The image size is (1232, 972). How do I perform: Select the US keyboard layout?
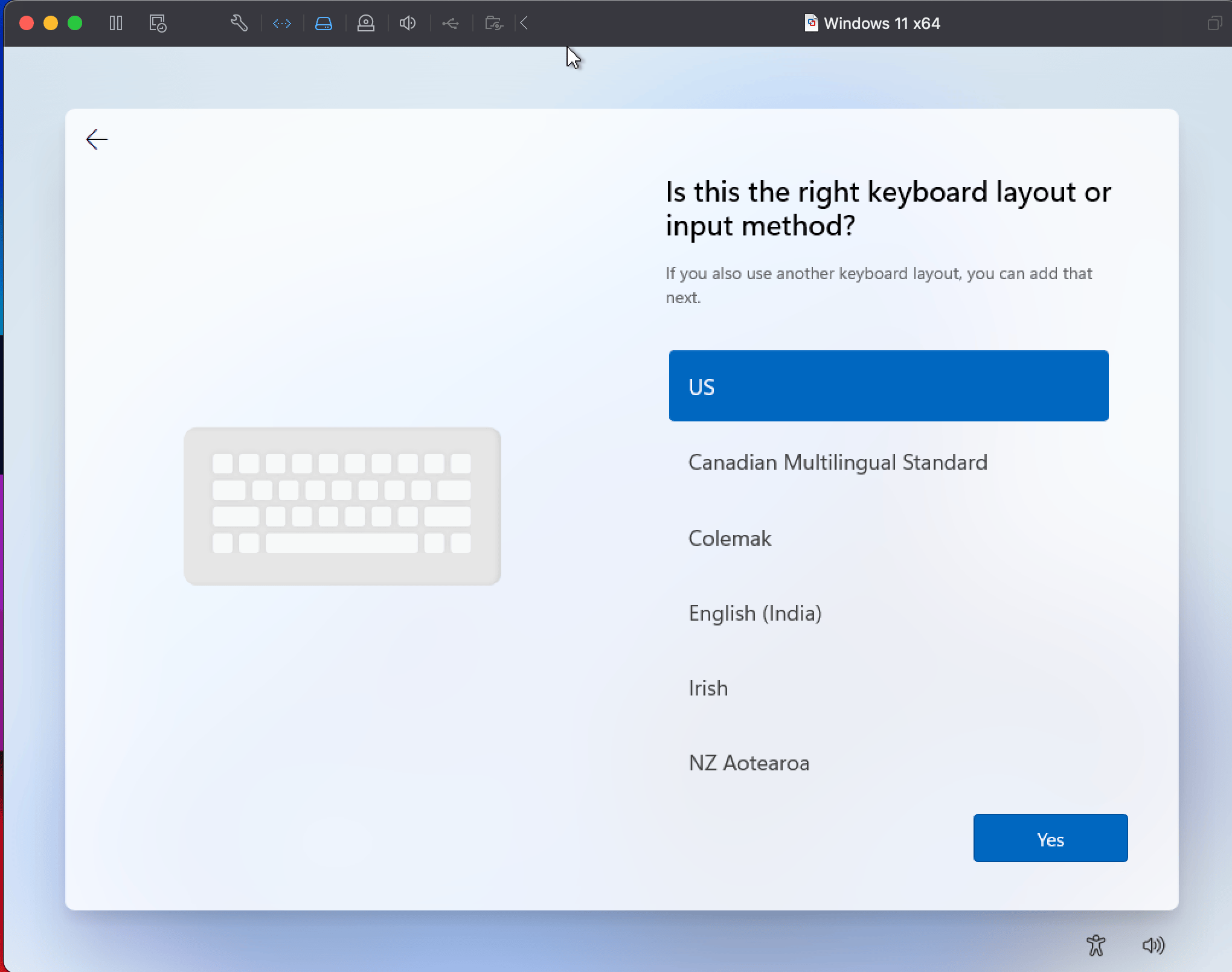click(888, 386)
